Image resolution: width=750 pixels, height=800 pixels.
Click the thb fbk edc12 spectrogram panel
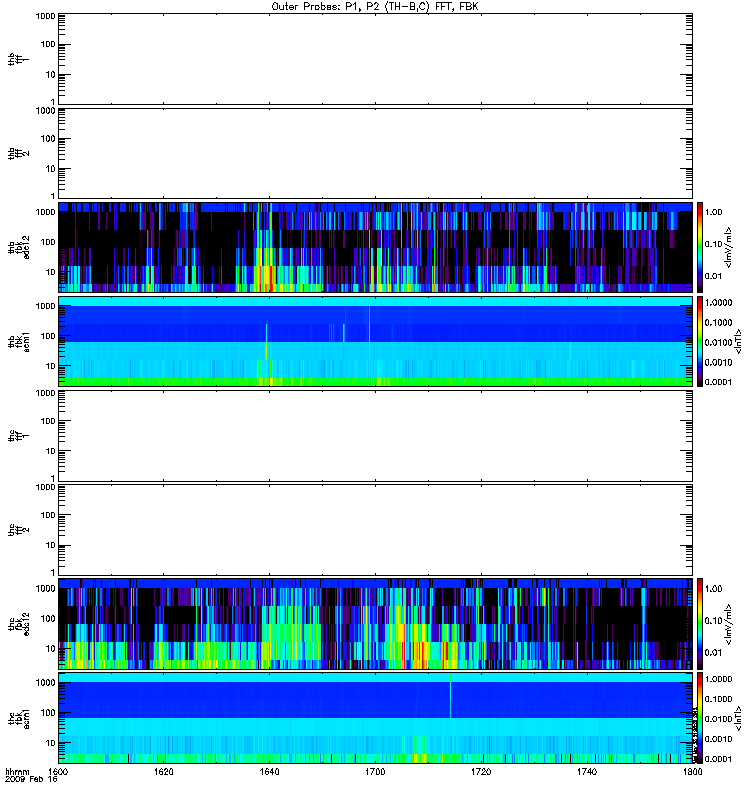coord(375,247)
